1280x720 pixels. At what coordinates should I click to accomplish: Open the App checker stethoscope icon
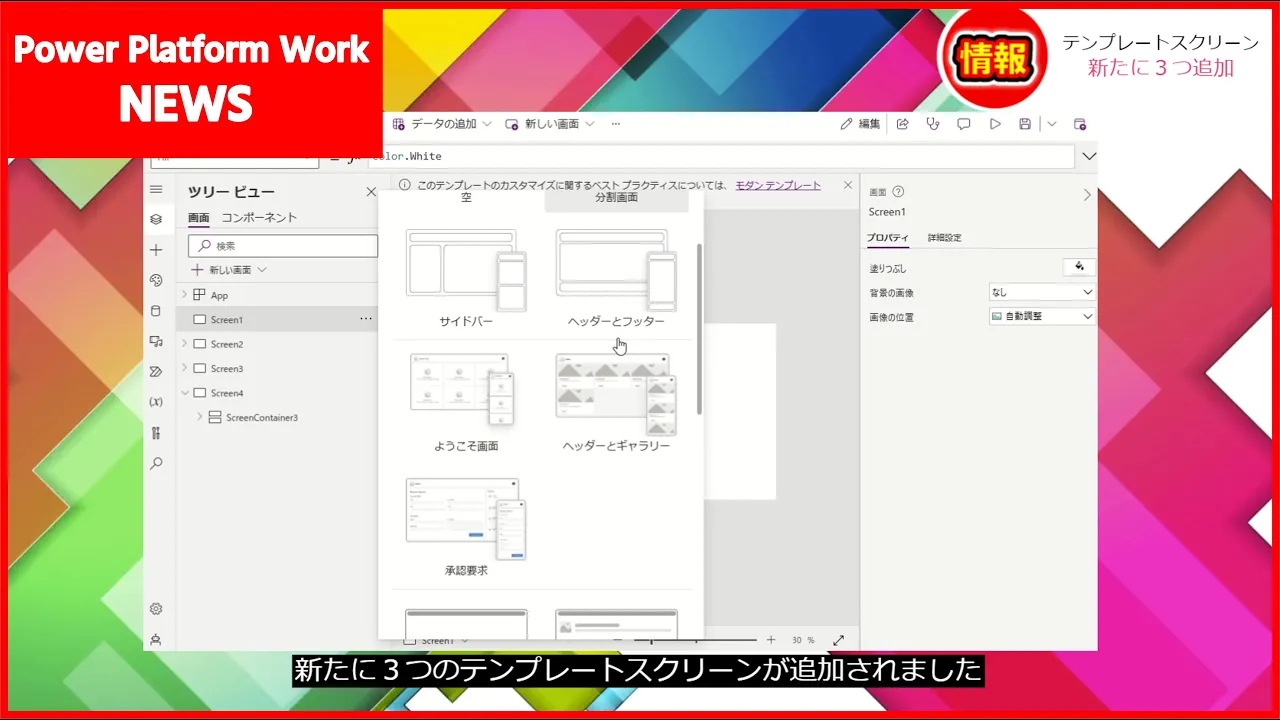(x=933, y=124)
